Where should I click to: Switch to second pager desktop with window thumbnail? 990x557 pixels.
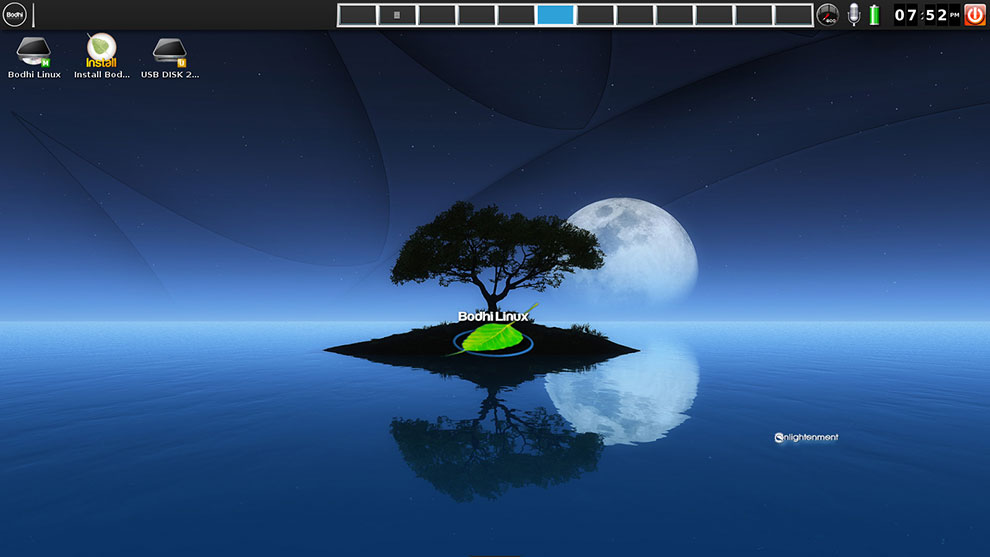click(x=397, y=15)
